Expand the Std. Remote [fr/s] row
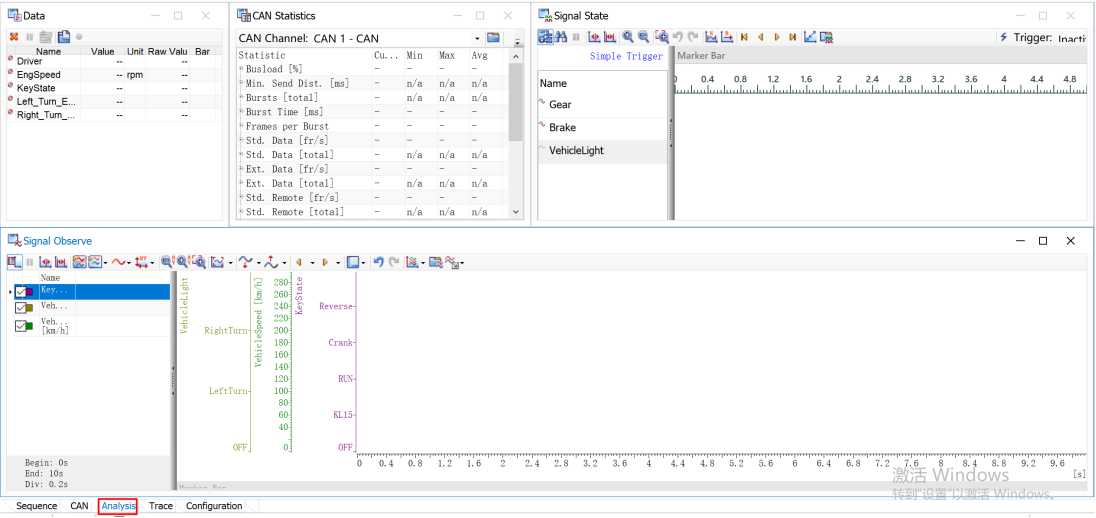The image size is (1096, 518). click(241, 198)
